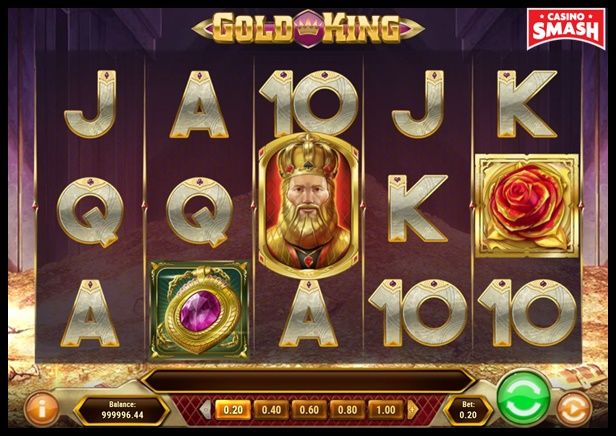
Task: Start autoplay with orange play button
Action: pyautogui.click(x=574, y=410)
